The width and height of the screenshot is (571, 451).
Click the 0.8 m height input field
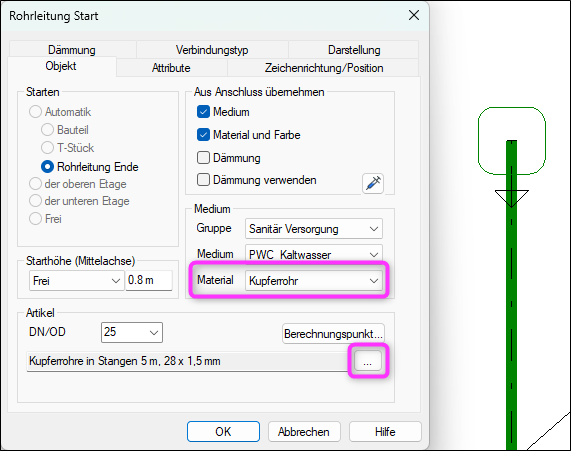(x=149, y=281)
